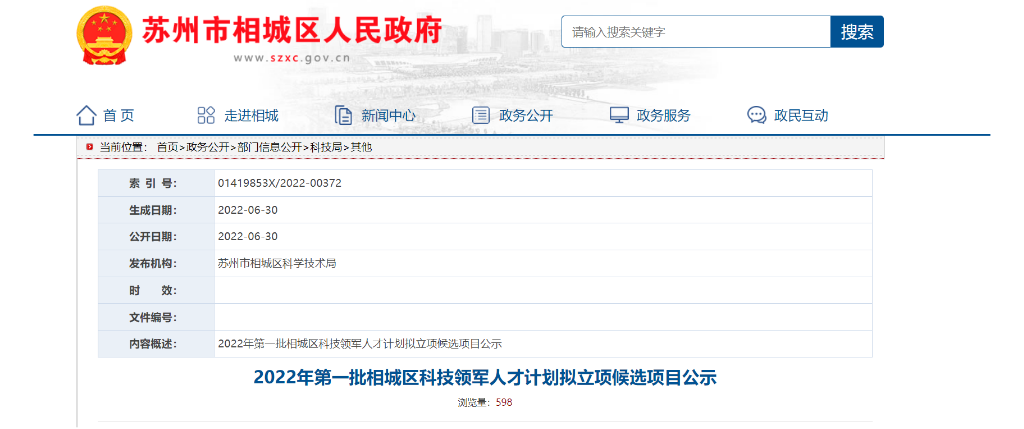Click the 其他 breadcrumb link

click(x=361, y=147)
